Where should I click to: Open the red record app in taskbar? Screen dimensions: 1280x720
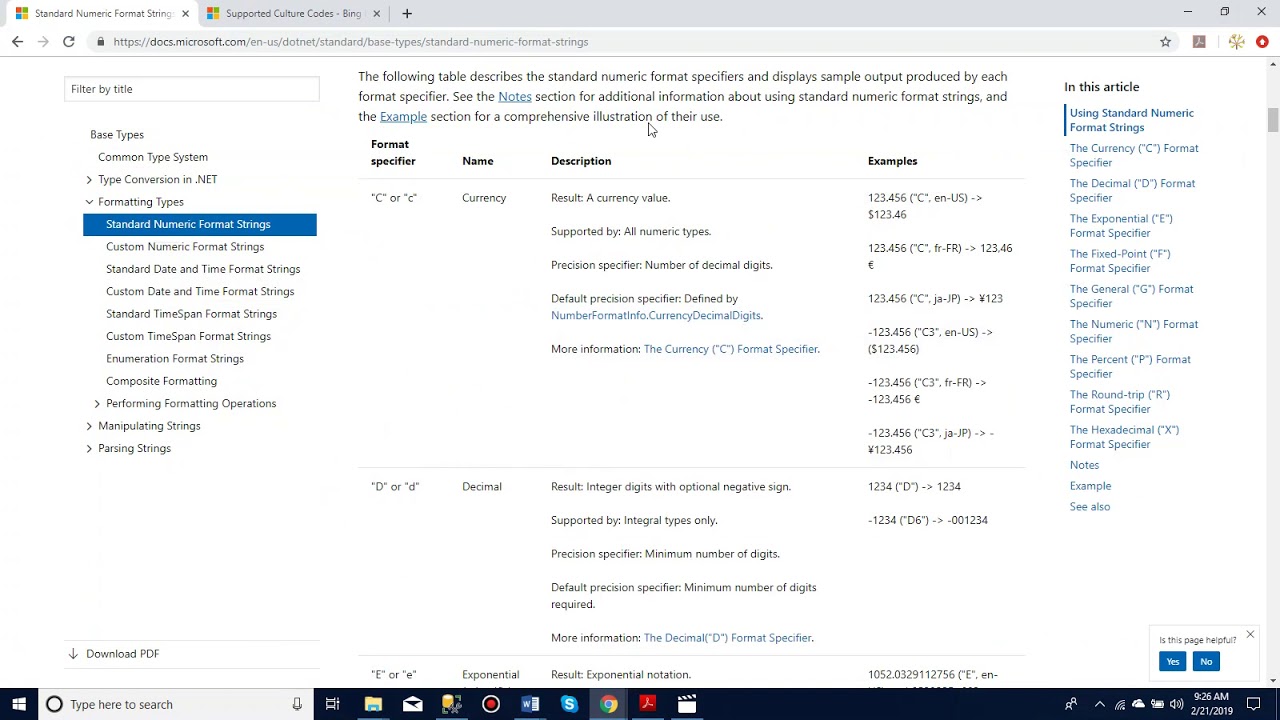[490, 704]
